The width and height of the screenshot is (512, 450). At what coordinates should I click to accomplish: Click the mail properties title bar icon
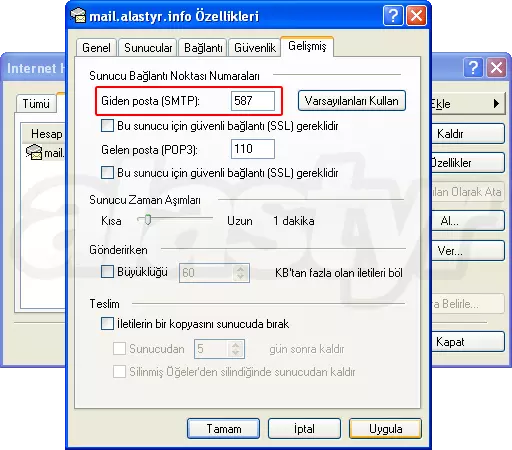coord(78,16)
